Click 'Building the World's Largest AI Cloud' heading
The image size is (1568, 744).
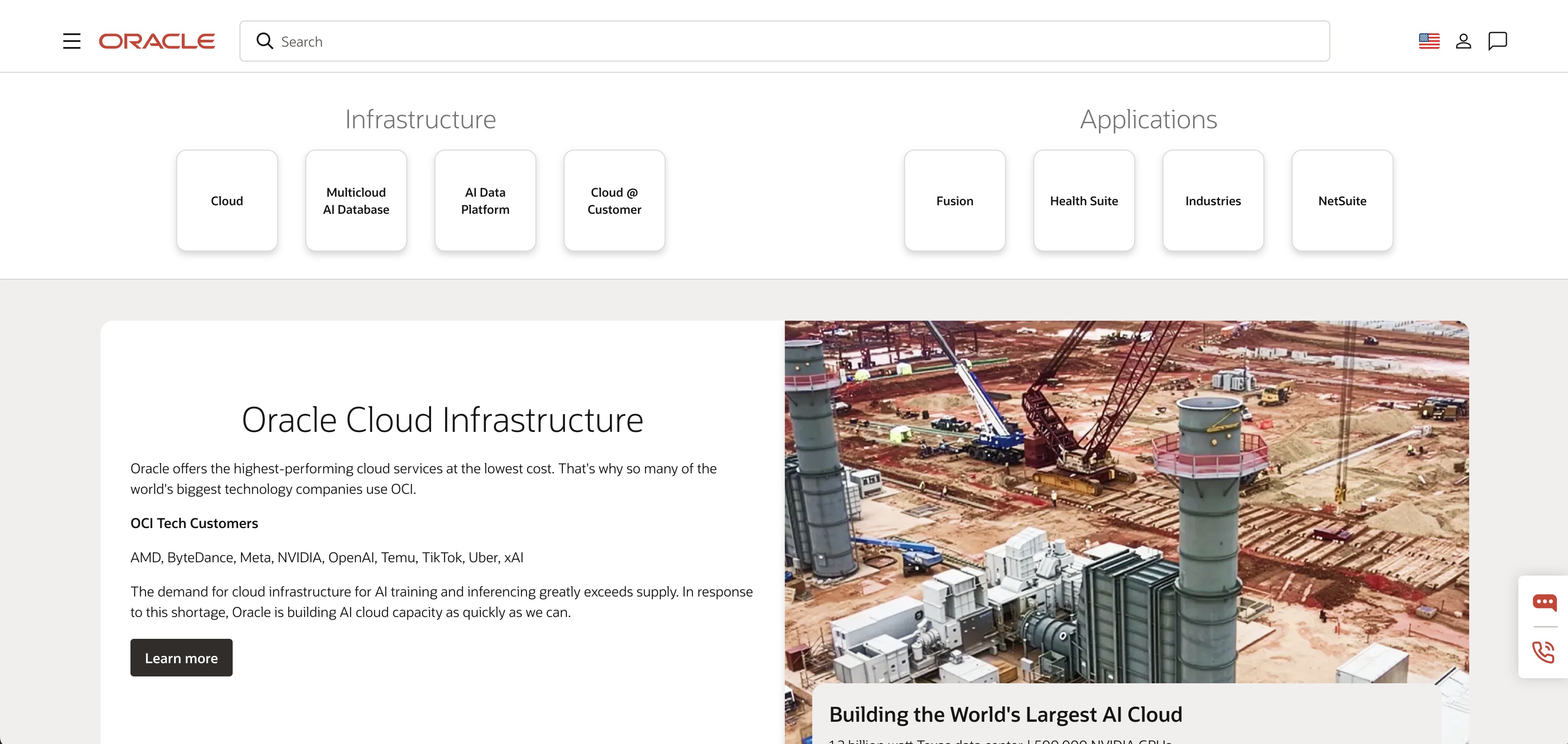pyautogui.click(x=1006, y=714)
